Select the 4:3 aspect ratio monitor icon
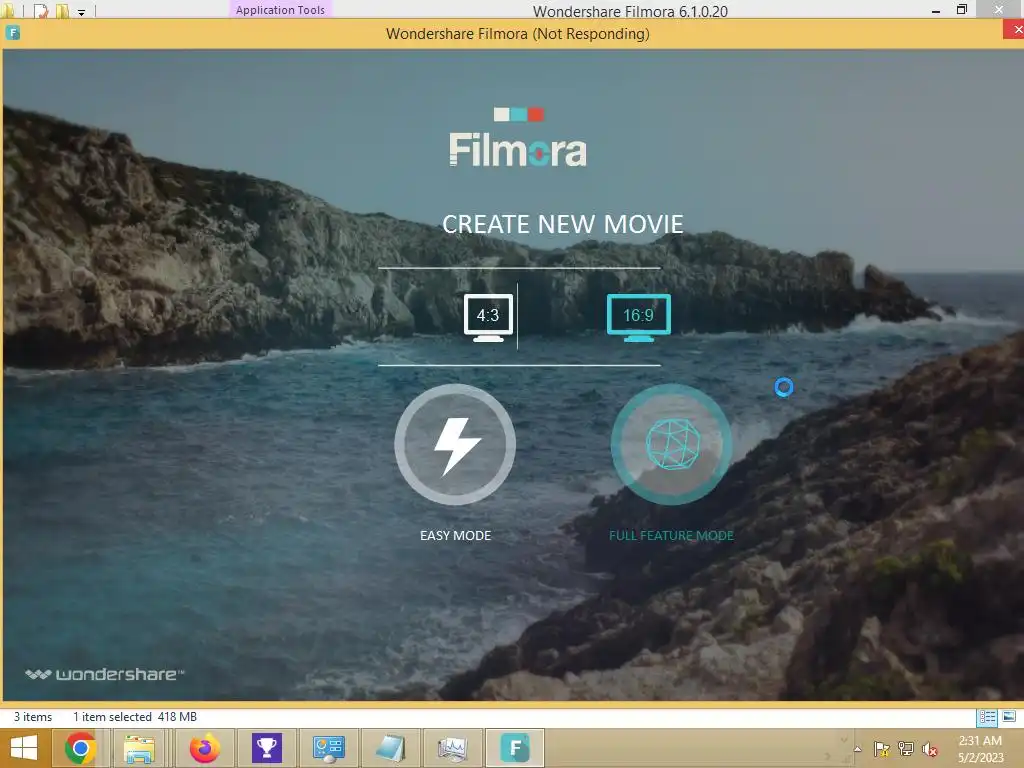This screenshot has height=768, width=1024. pyautogui.click(x=488, y=318)
